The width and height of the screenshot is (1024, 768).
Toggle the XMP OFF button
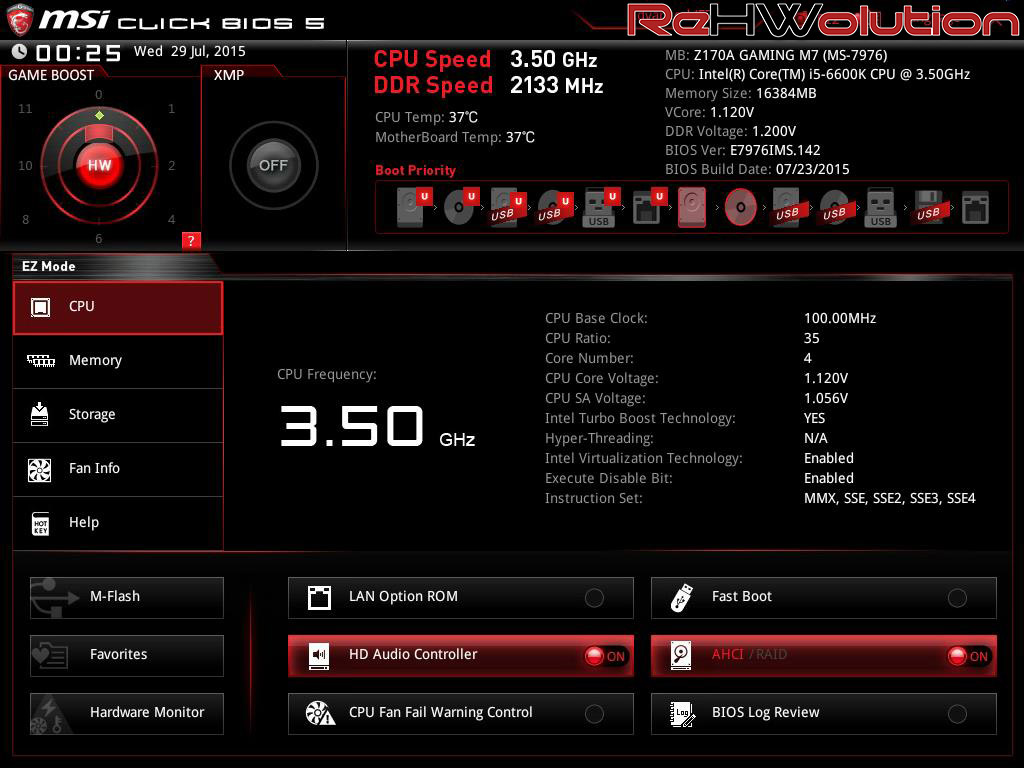(273, 165)
